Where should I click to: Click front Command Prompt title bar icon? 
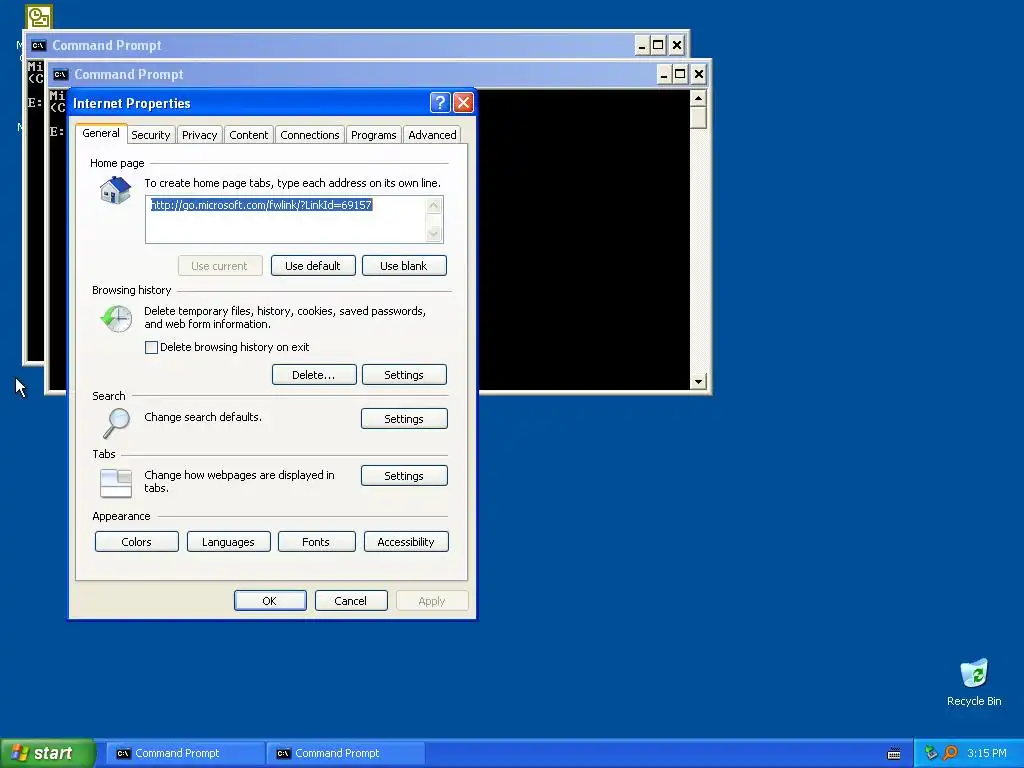click(x=61, y=74)
